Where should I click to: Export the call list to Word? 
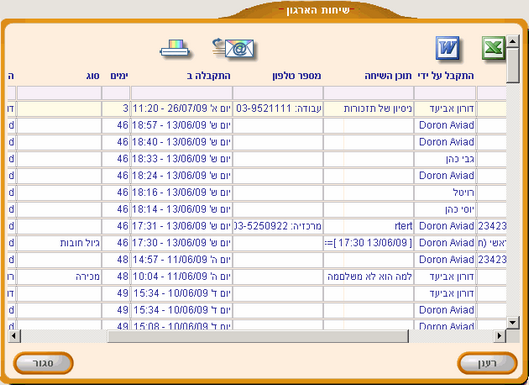pyautogui.click(x=448, y=48)
